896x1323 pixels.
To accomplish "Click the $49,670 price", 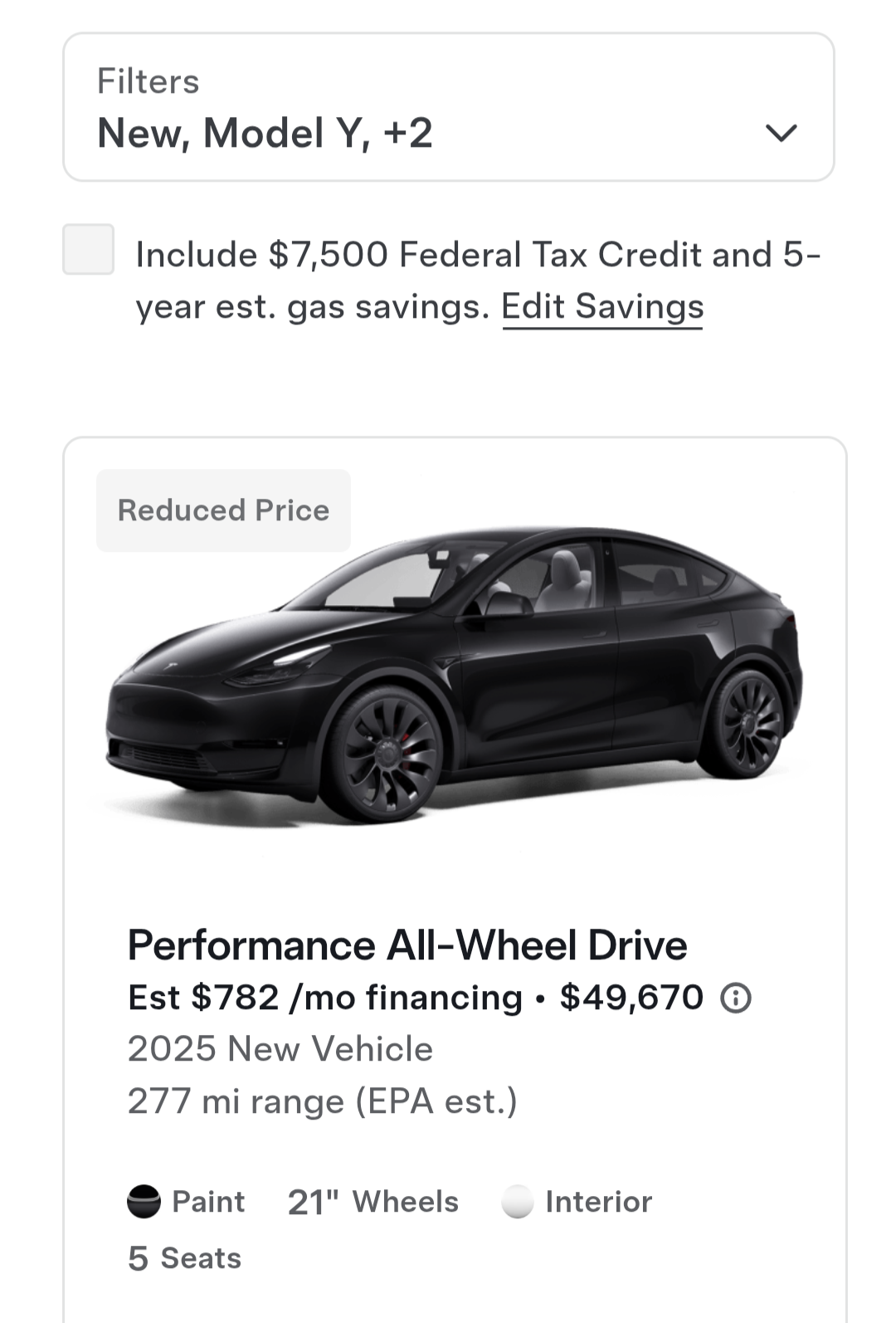I will (x=631, y=998).
